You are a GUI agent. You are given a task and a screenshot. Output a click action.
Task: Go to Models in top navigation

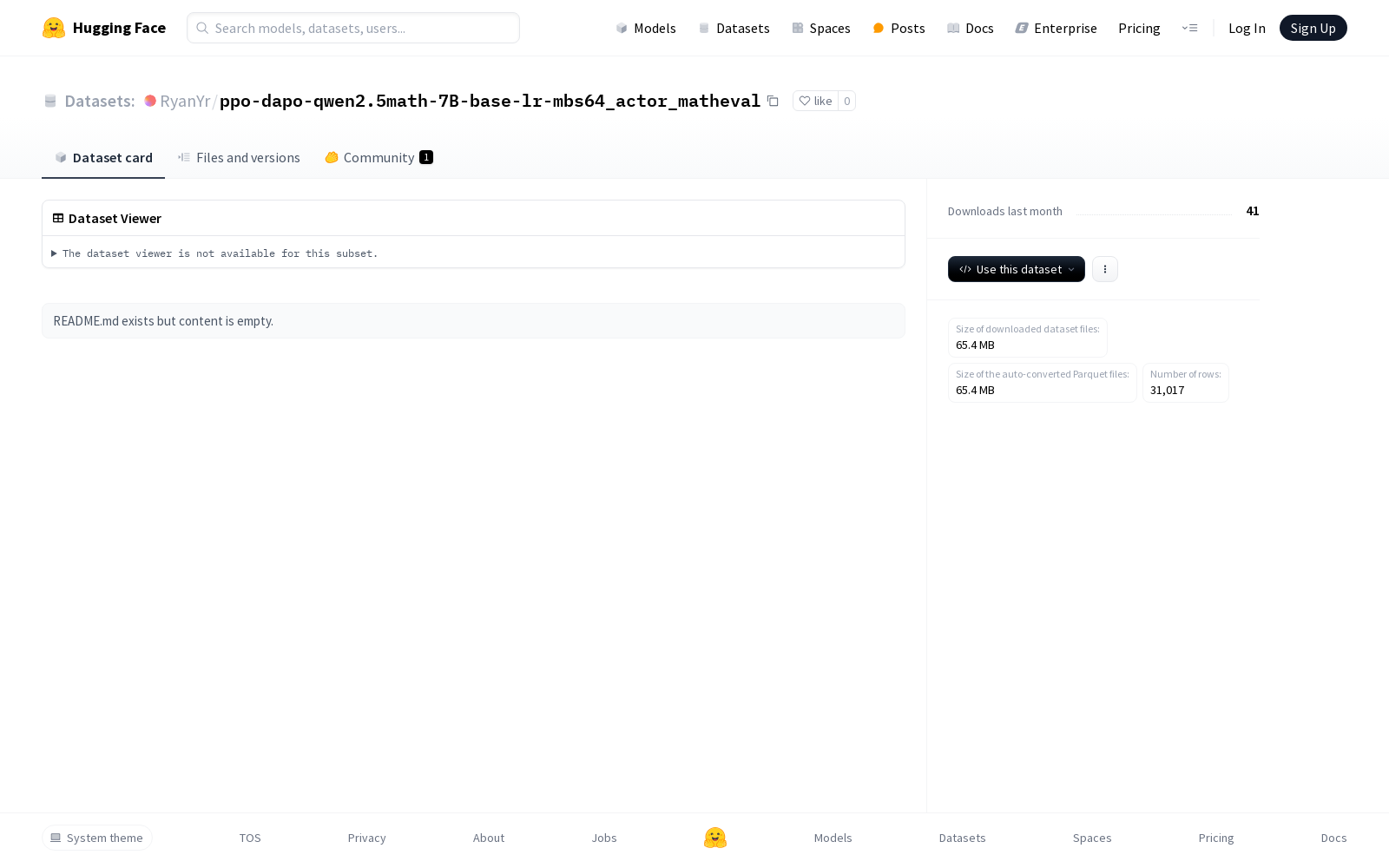pos(646,28)
